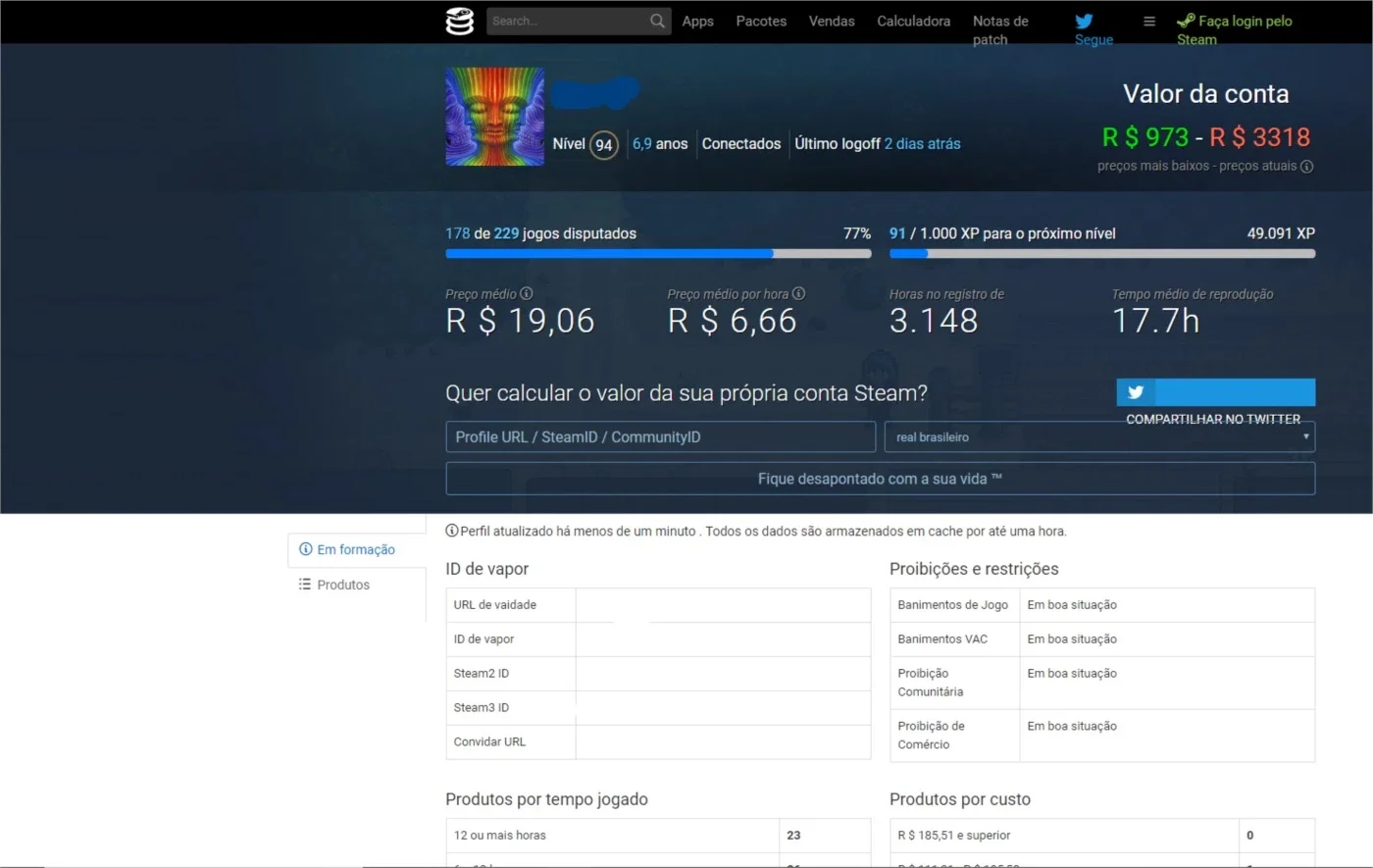The width and height of the screenshot is (1373, 868).
Task: Click Fique desapontado com a sua vida button
Action: [880, 479]
